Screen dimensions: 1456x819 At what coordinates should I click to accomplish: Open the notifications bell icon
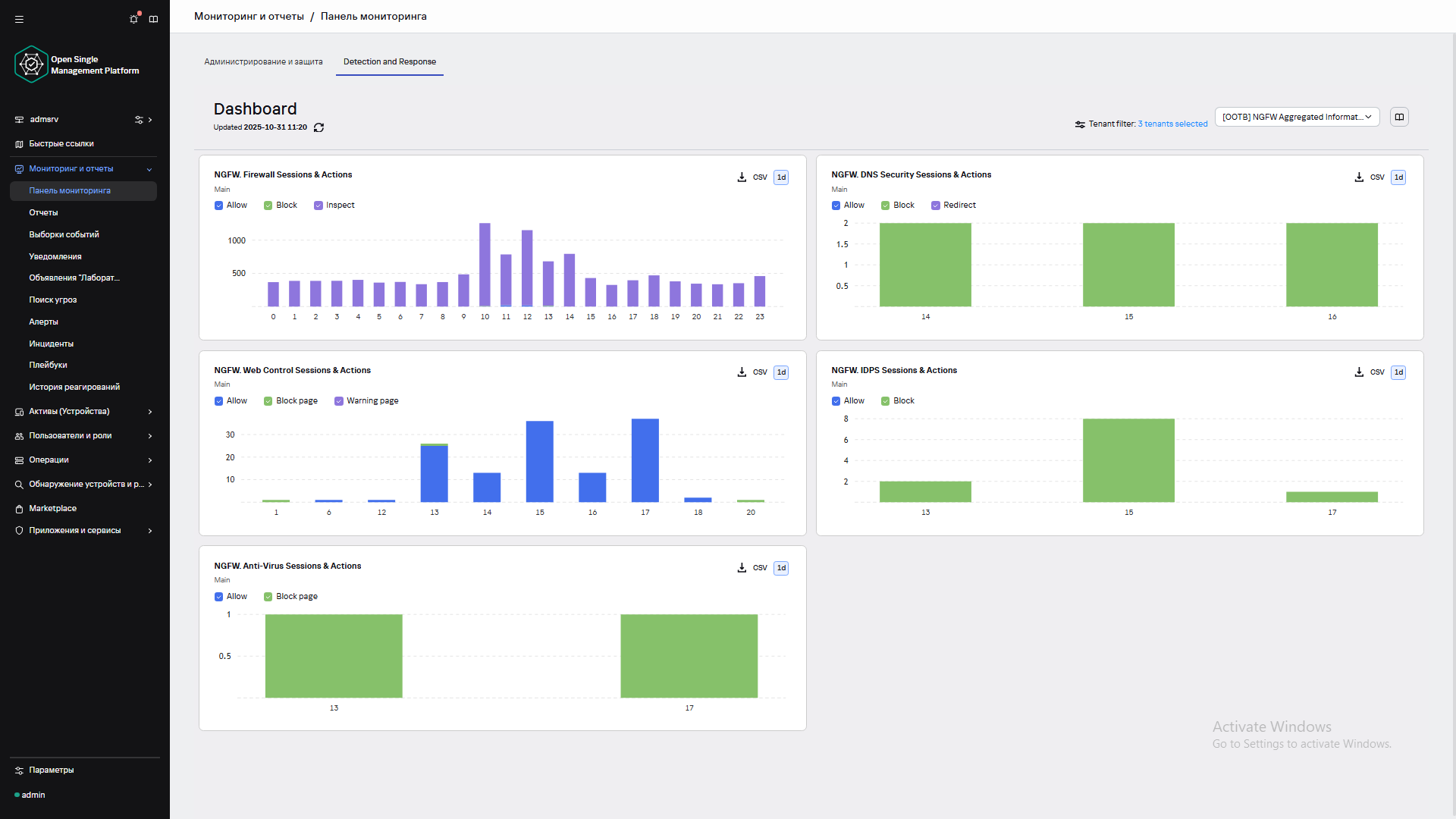point(134,19)
